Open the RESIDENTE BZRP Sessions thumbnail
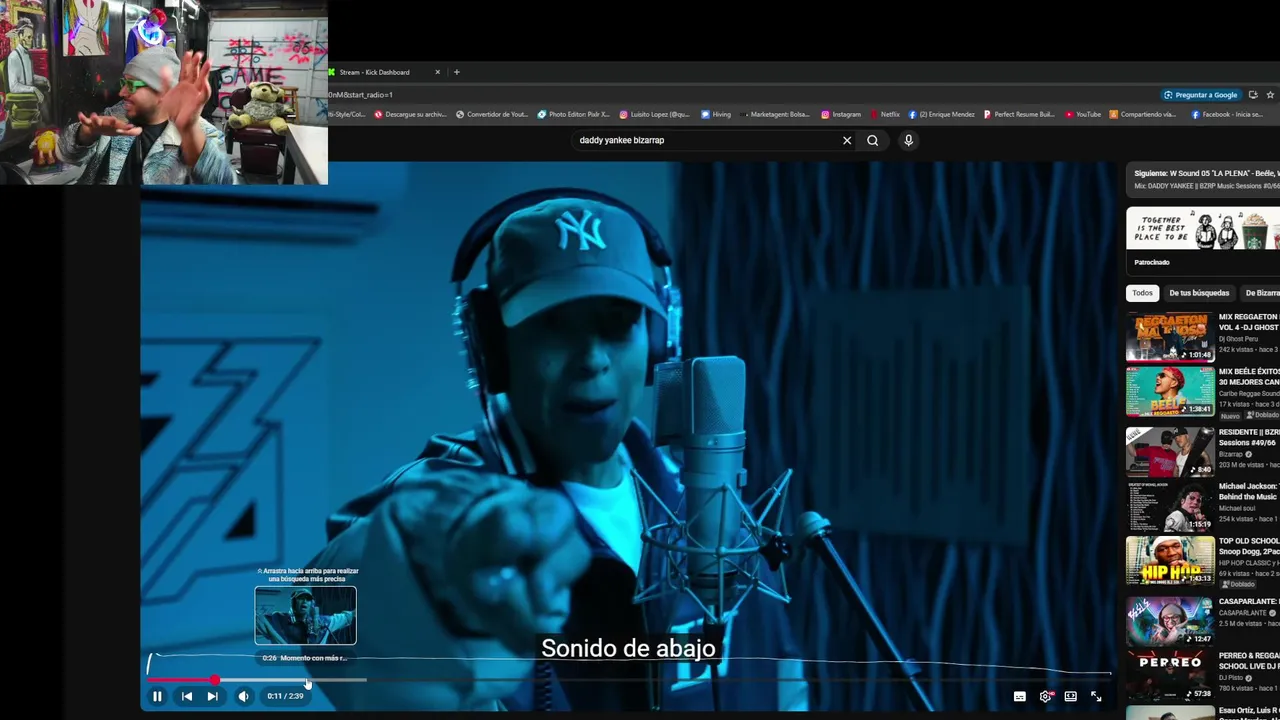This screenshot has width=1280, height=720. [1170, 451]
